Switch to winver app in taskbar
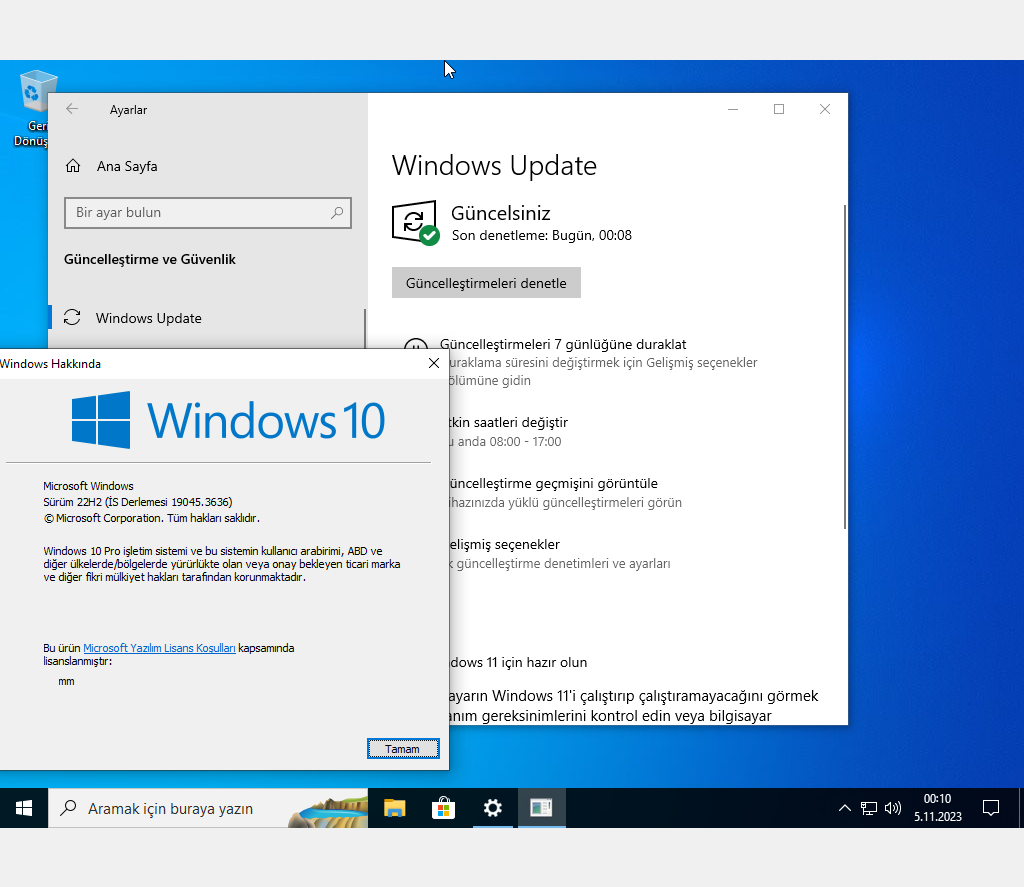The image size is (1024, 887). tap(541, 808)
